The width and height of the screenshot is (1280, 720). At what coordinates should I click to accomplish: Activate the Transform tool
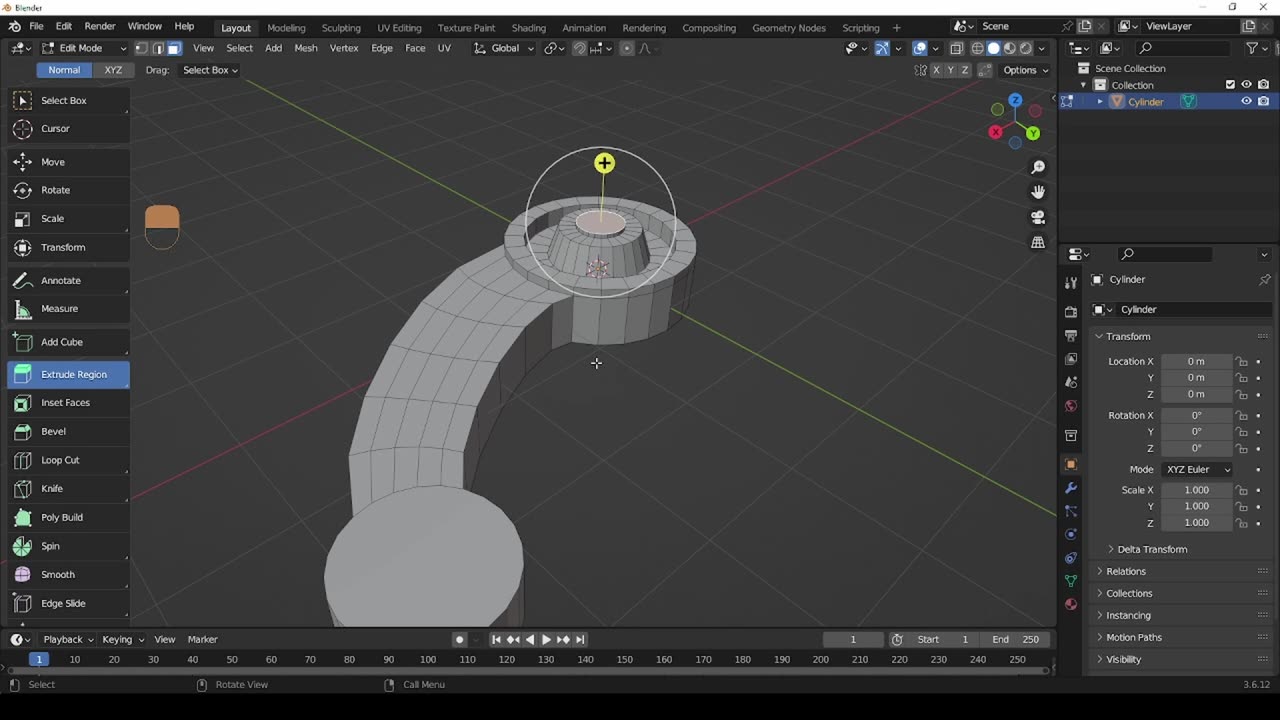tap(68, 247)
